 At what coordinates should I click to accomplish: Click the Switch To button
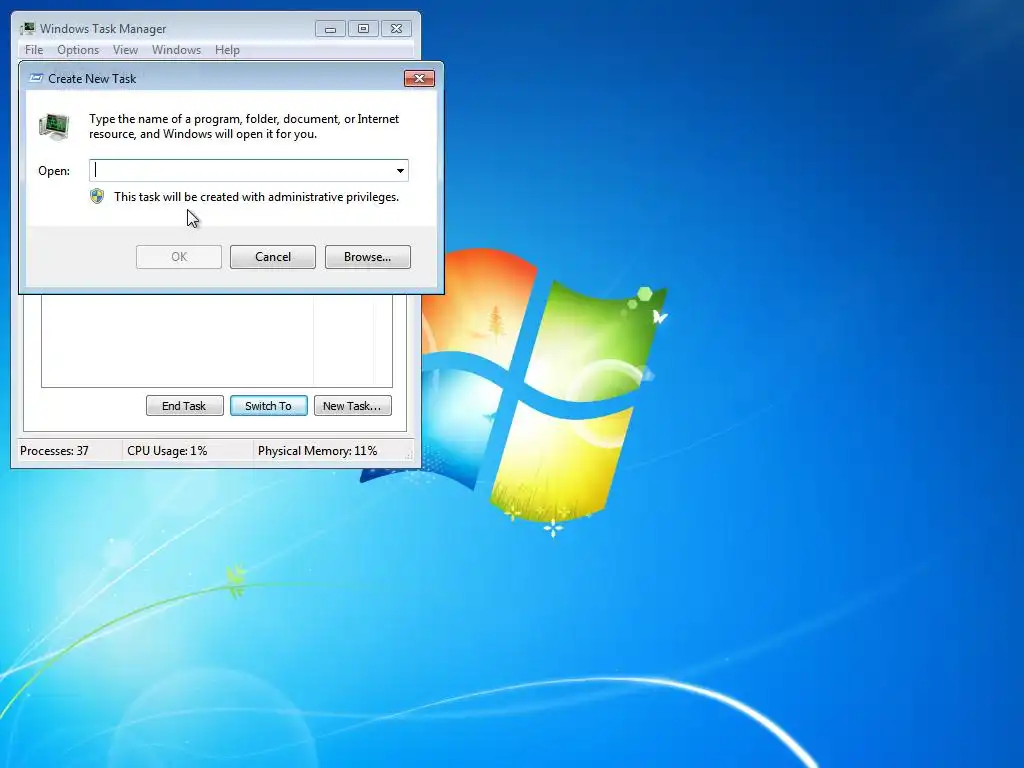tap(268, 406)
